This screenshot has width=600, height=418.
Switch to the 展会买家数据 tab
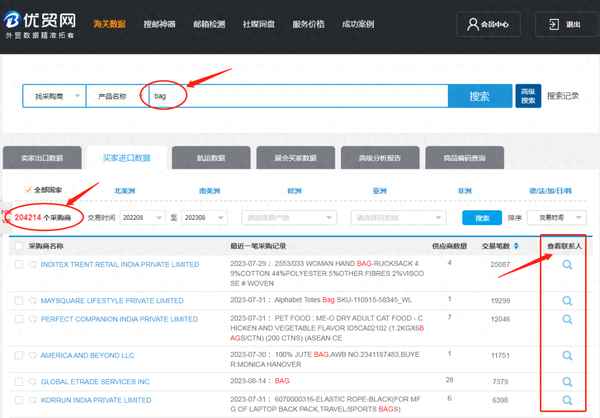[296, 158]
